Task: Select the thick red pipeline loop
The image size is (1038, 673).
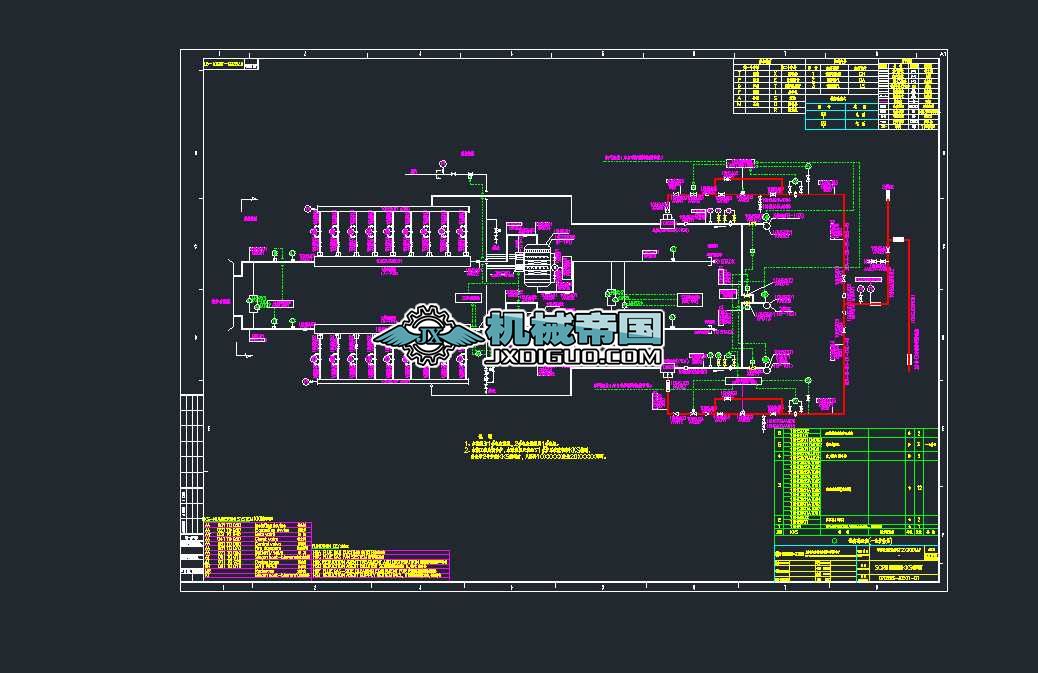Action: 757,296
